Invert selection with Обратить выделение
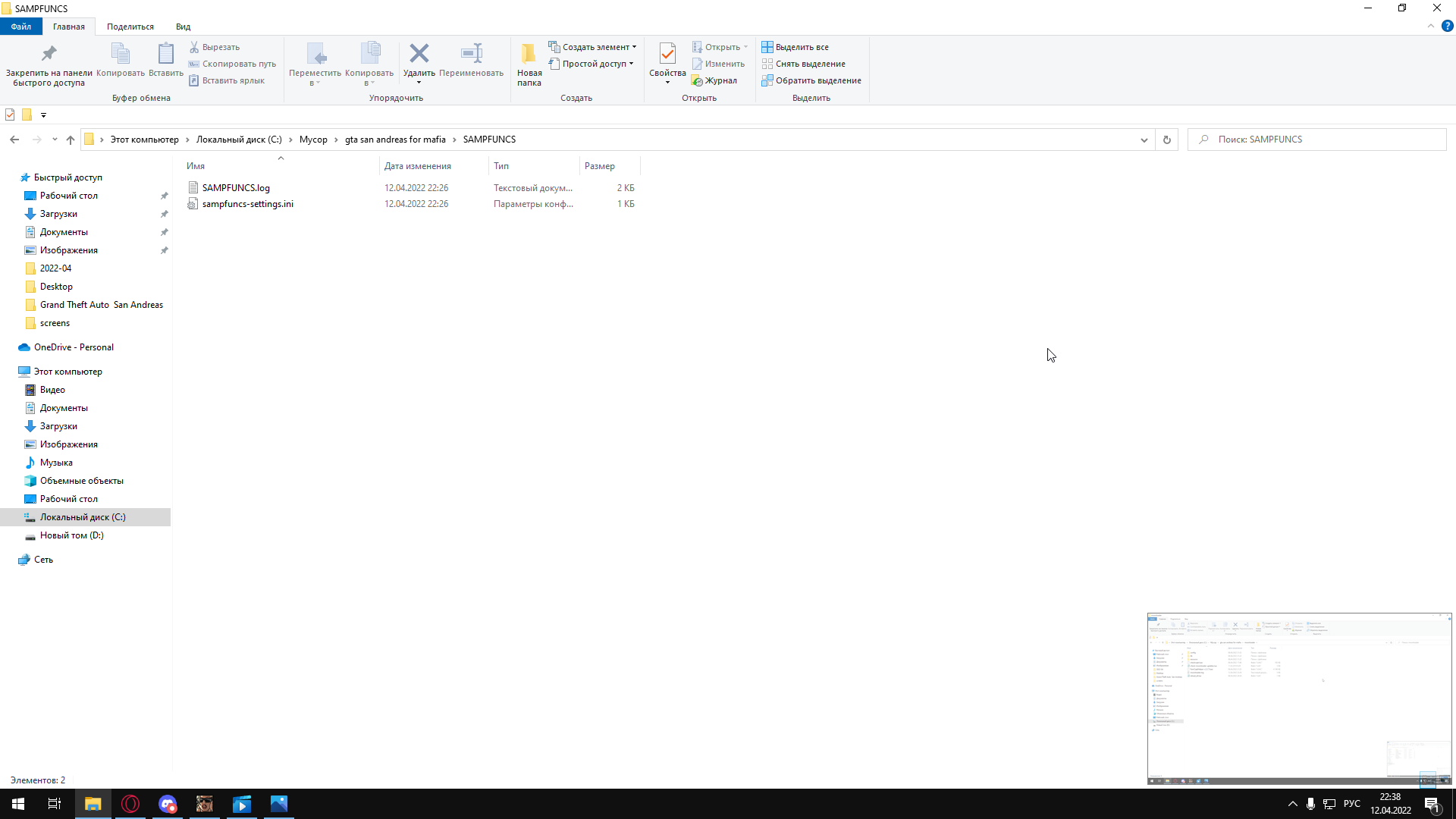 [x=811, y=80]
